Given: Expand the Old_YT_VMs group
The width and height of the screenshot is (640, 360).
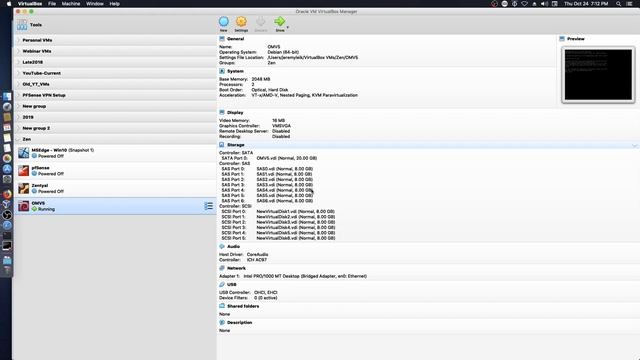Looking at the screenshot, I should (x=18, y=84).
